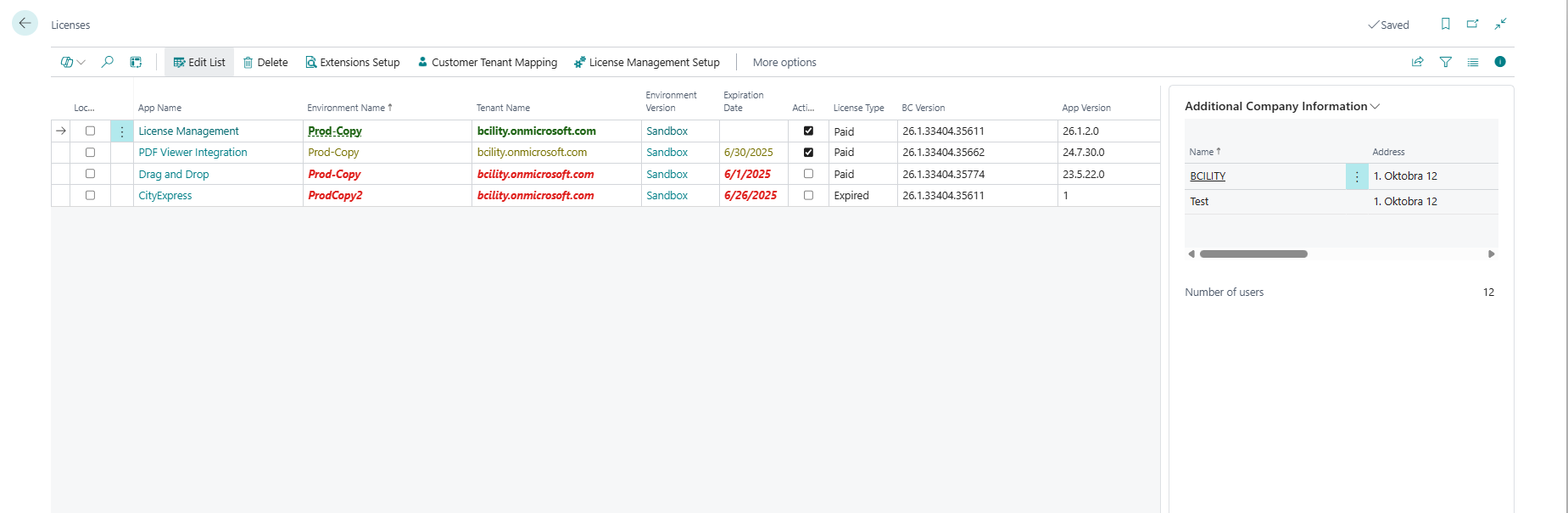Open the filter pane icon
1568x513 pixels.
click(1445, 62)
